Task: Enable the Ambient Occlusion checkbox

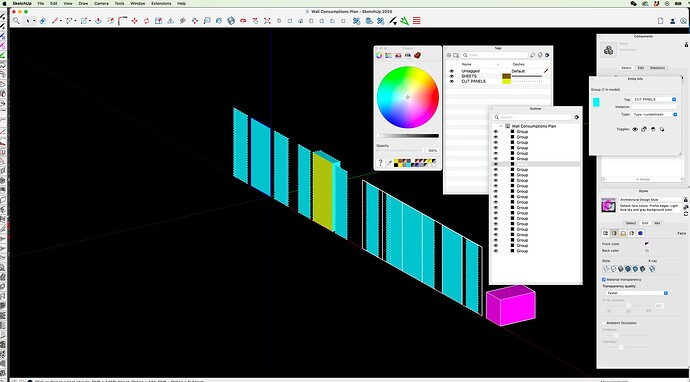Action: click(x=604, y=323)
